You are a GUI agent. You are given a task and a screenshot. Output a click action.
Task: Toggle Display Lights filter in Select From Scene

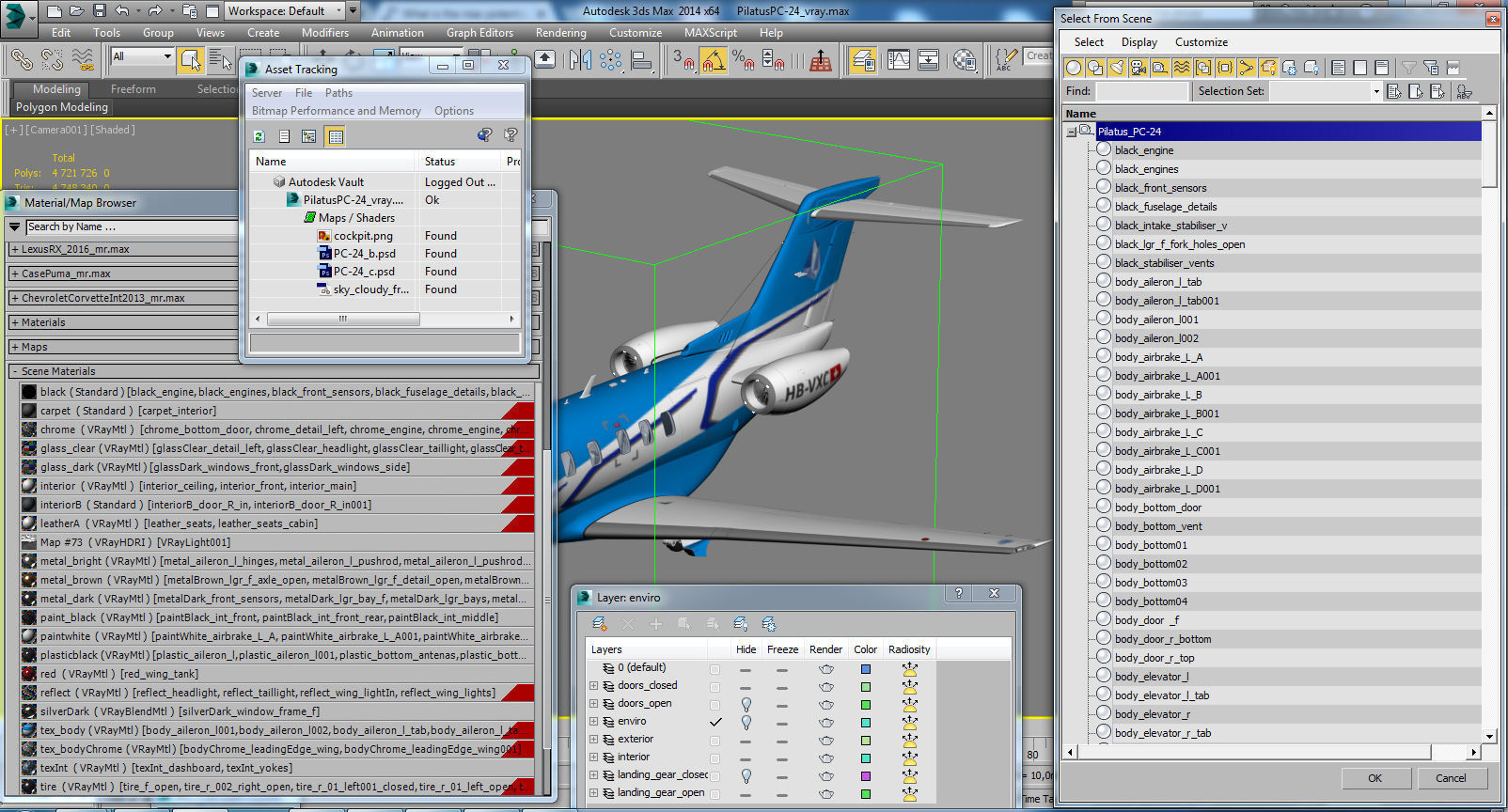1117,68
